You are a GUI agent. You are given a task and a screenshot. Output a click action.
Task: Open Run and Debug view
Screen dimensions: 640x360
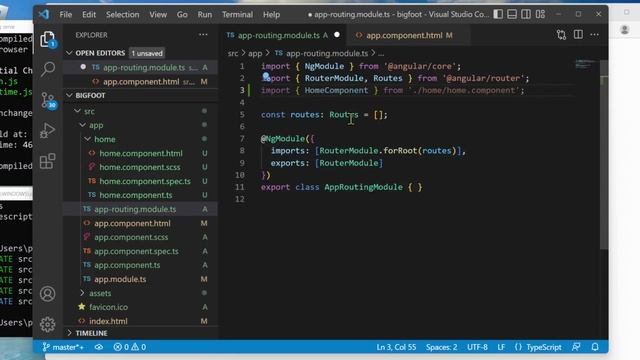click(47, 131)
